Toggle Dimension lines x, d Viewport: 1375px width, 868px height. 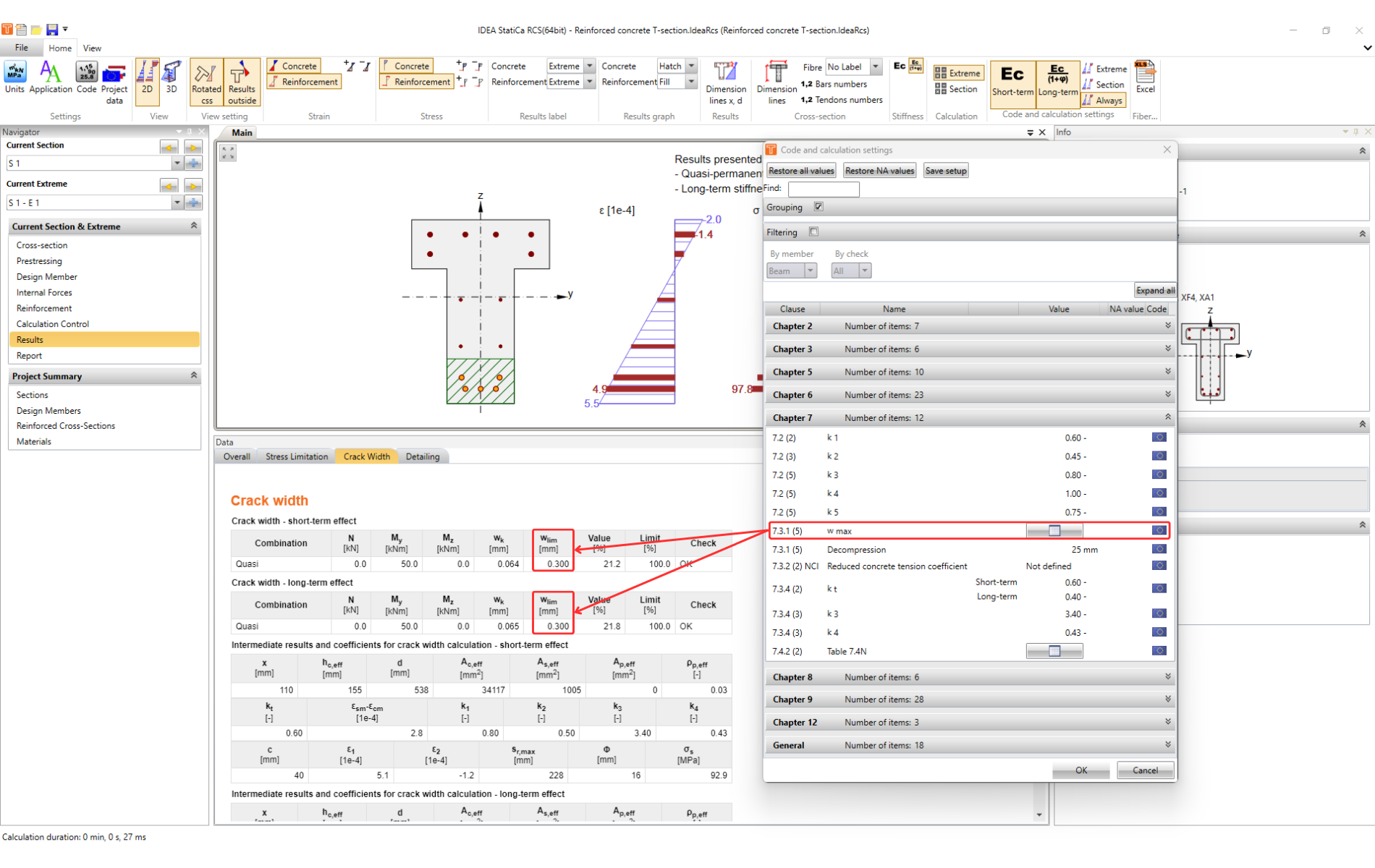coord(725,82)
